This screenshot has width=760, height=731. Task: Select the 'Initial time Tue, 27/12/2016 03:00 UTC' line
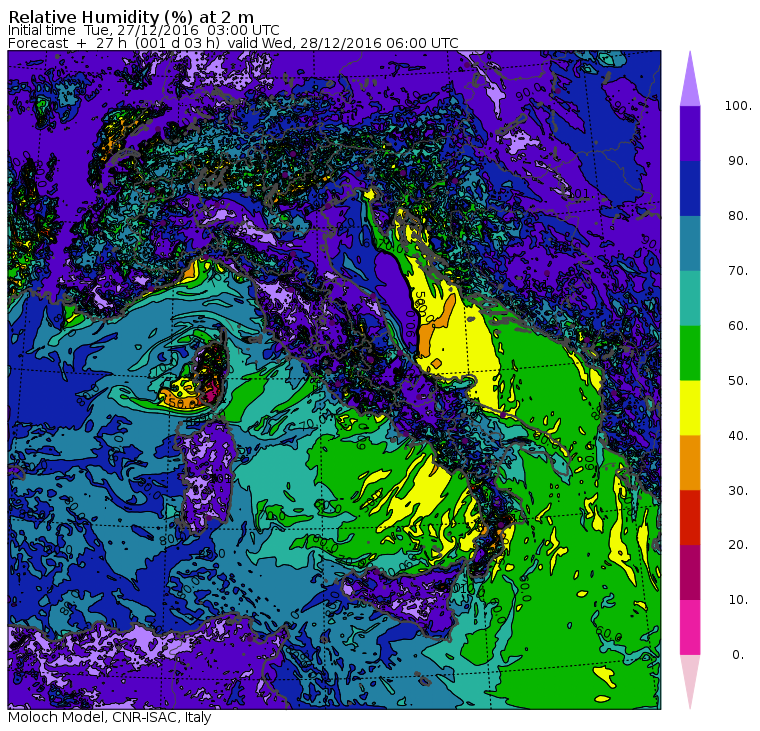coord(143,31)
